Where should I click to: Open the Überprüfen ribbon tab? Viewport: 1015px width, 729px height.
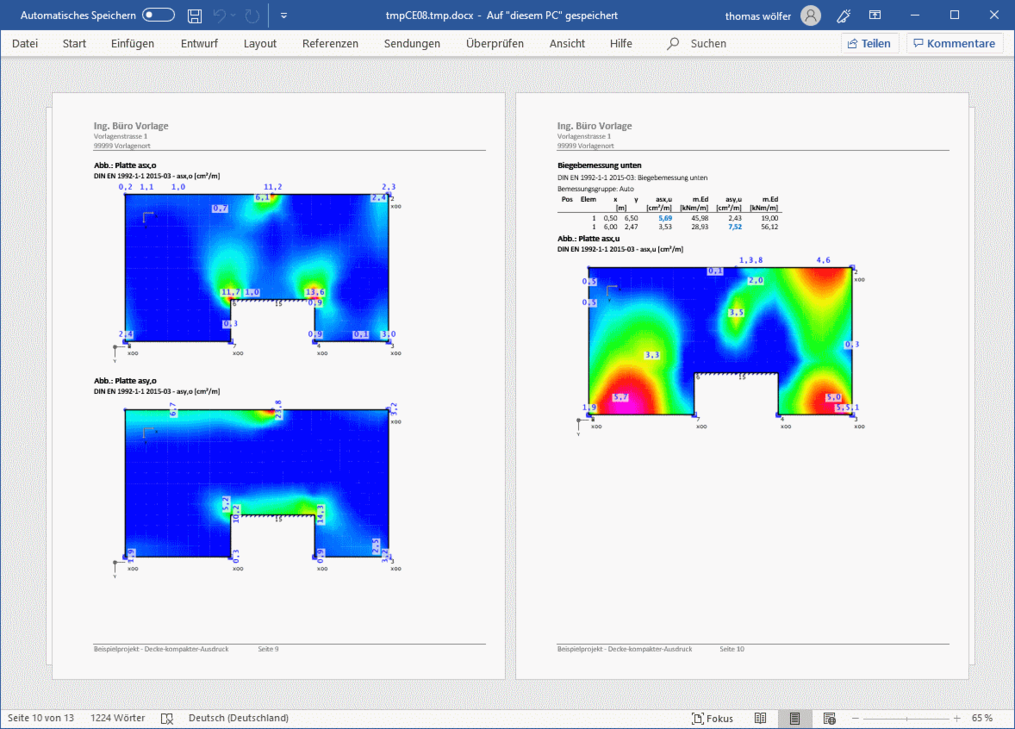pos(494,44)
